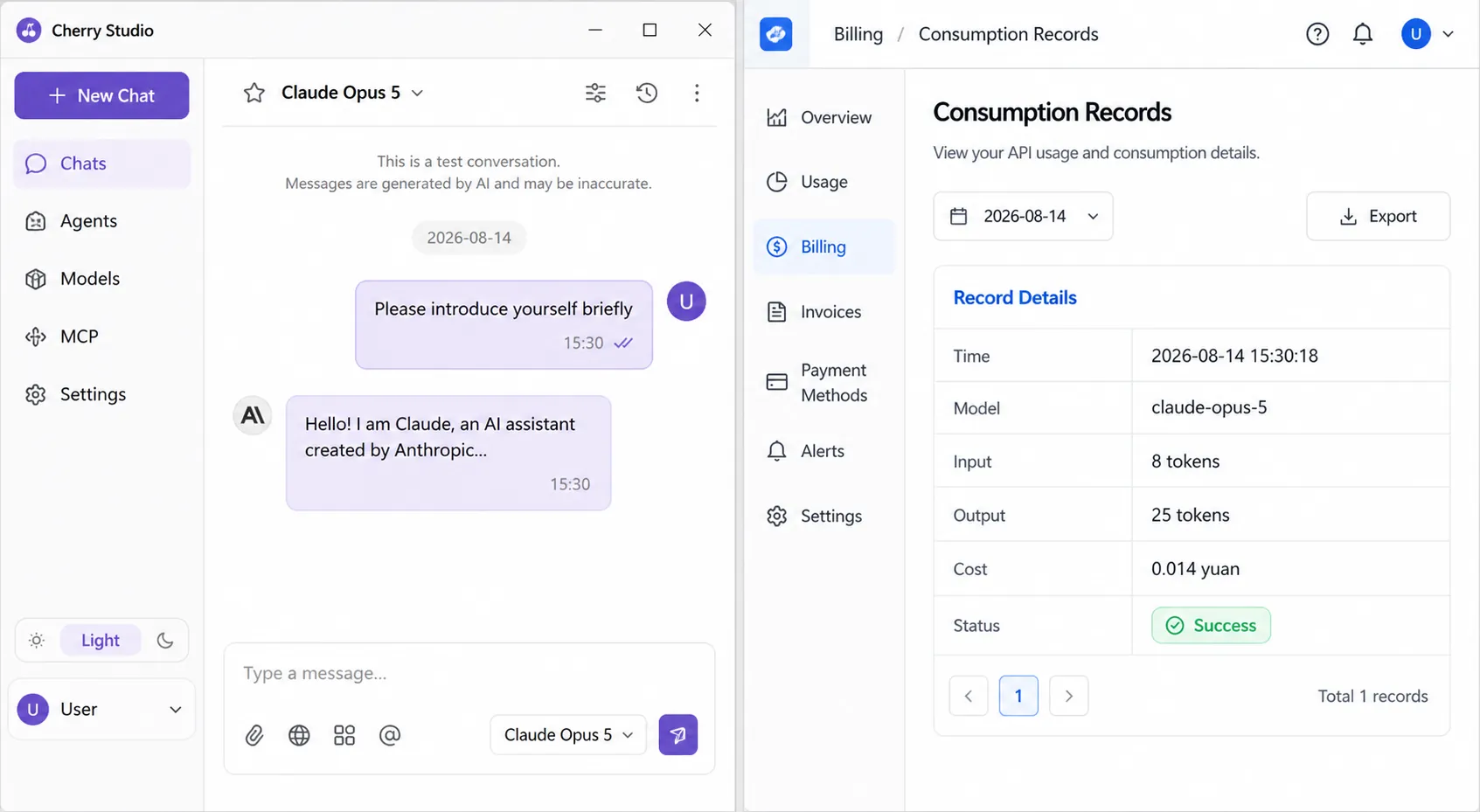Screen dimensions: 1480x812
Task: Send the message with the paper plane button
Action: tap(678, 735)
